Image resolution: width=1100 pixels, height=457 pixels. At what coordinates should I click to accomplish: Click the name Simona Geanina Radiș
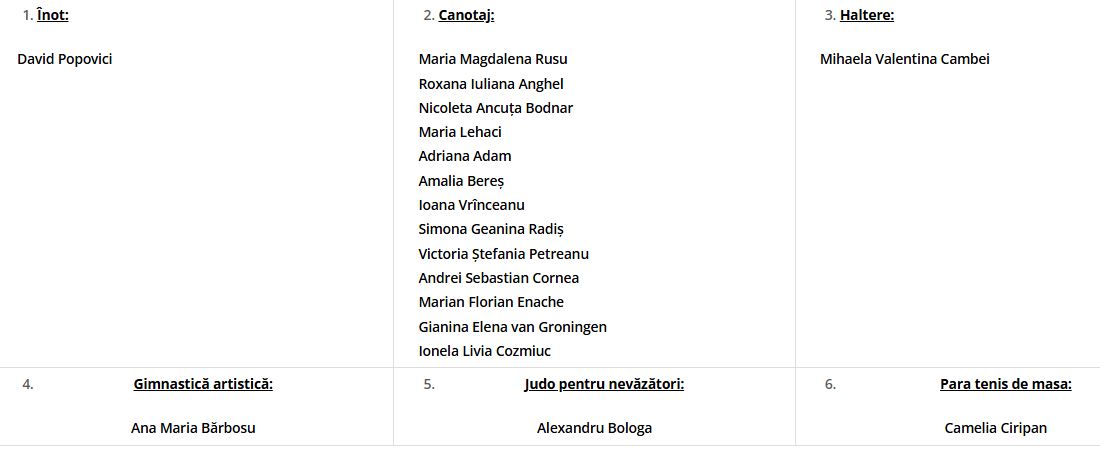point(492,229)
